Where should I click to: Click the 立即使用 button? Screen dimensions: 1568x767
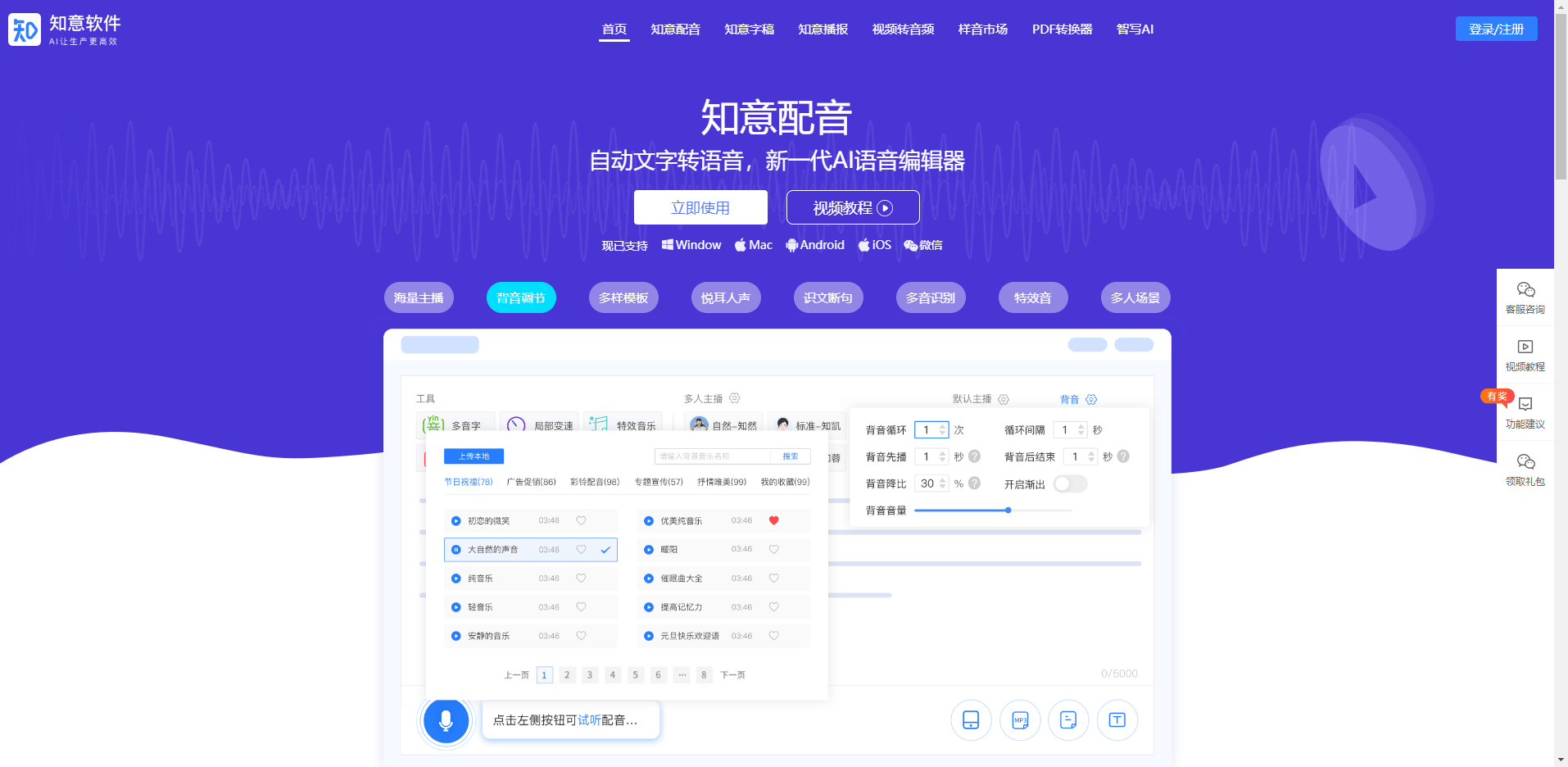pyautogui.click(x=700, y=207)
